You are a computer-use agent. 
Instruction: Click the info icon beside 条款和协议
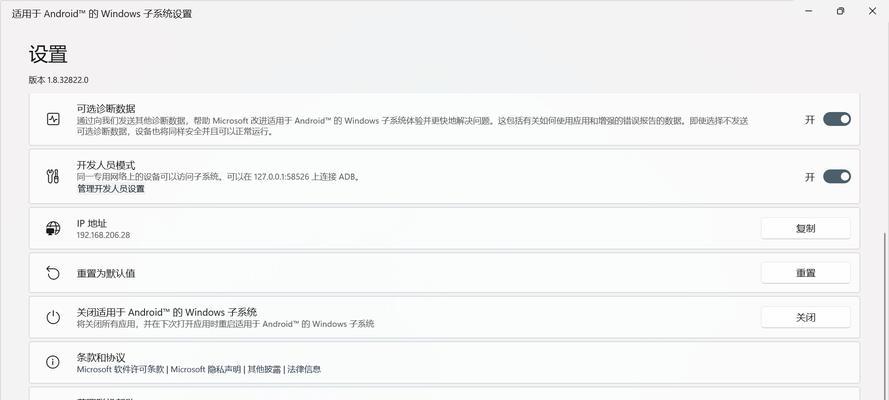point(53,362)
